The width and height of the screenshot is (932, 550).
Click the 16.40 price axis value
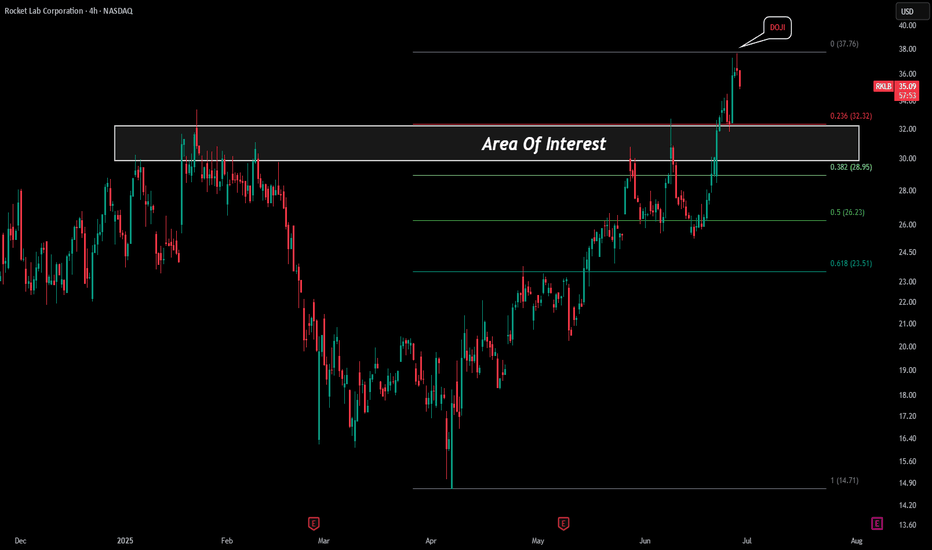907,439
